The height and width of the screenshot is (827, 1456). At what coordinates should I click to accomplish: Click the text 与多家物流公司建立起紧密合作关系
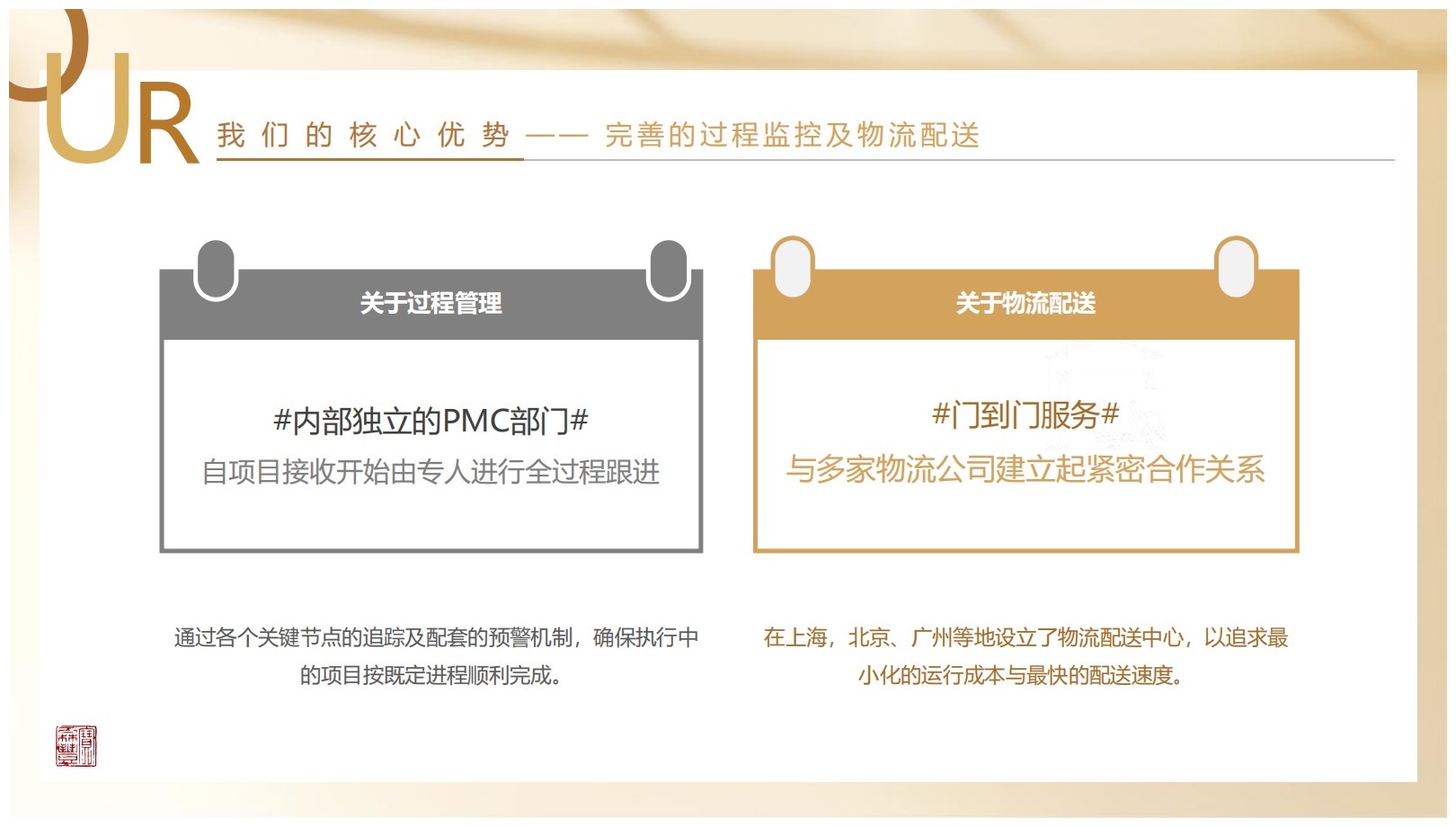pos(1025,468)
